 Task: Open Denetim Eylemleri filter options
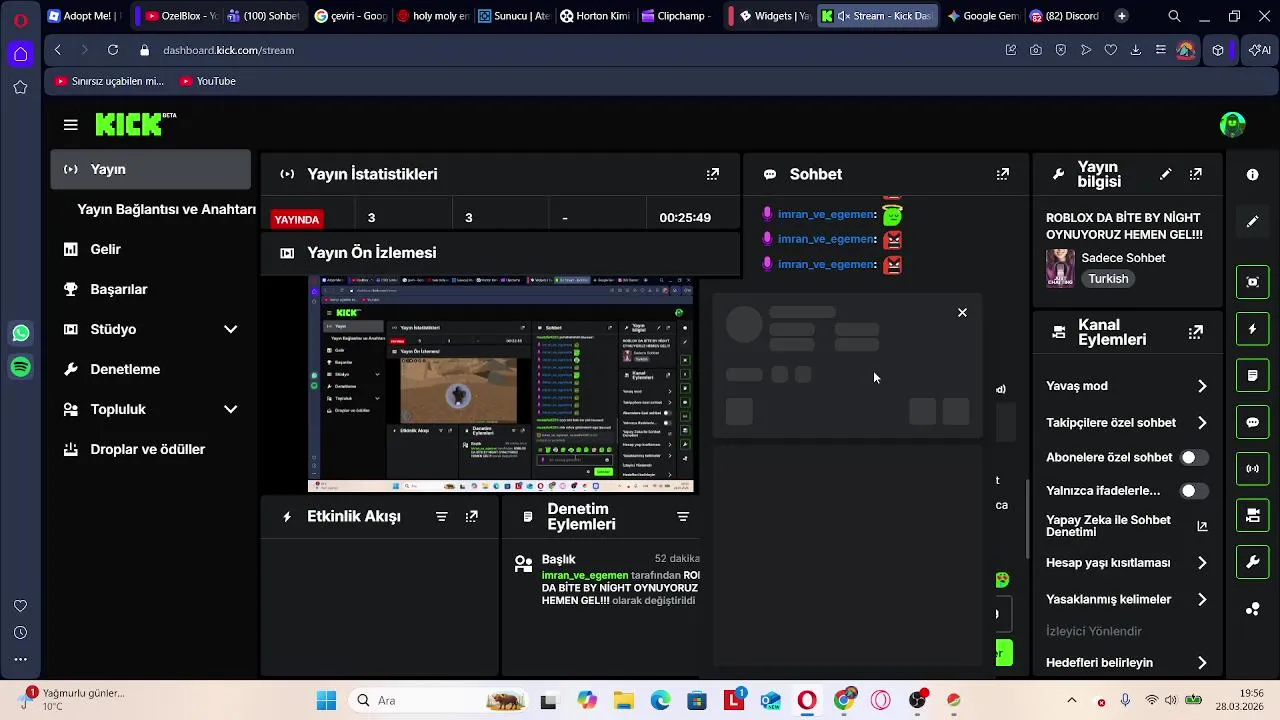point(683,517)
